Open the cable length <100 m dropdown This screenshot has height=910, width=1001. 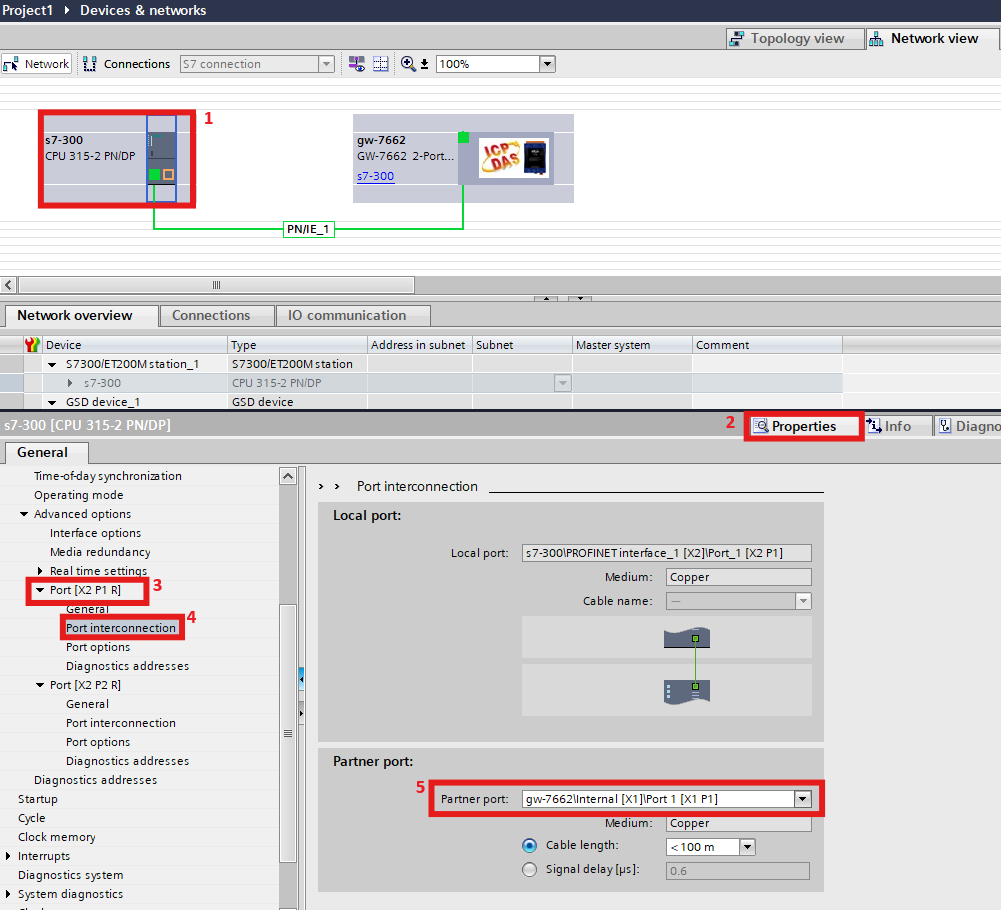point(747,847)
